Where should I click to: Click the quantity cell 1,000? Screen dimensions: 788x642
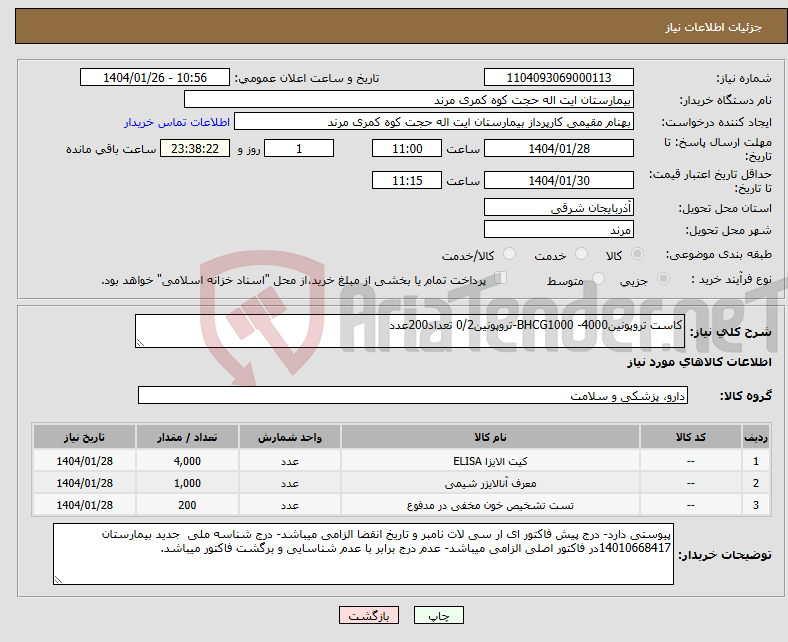[x=187, y=483]
